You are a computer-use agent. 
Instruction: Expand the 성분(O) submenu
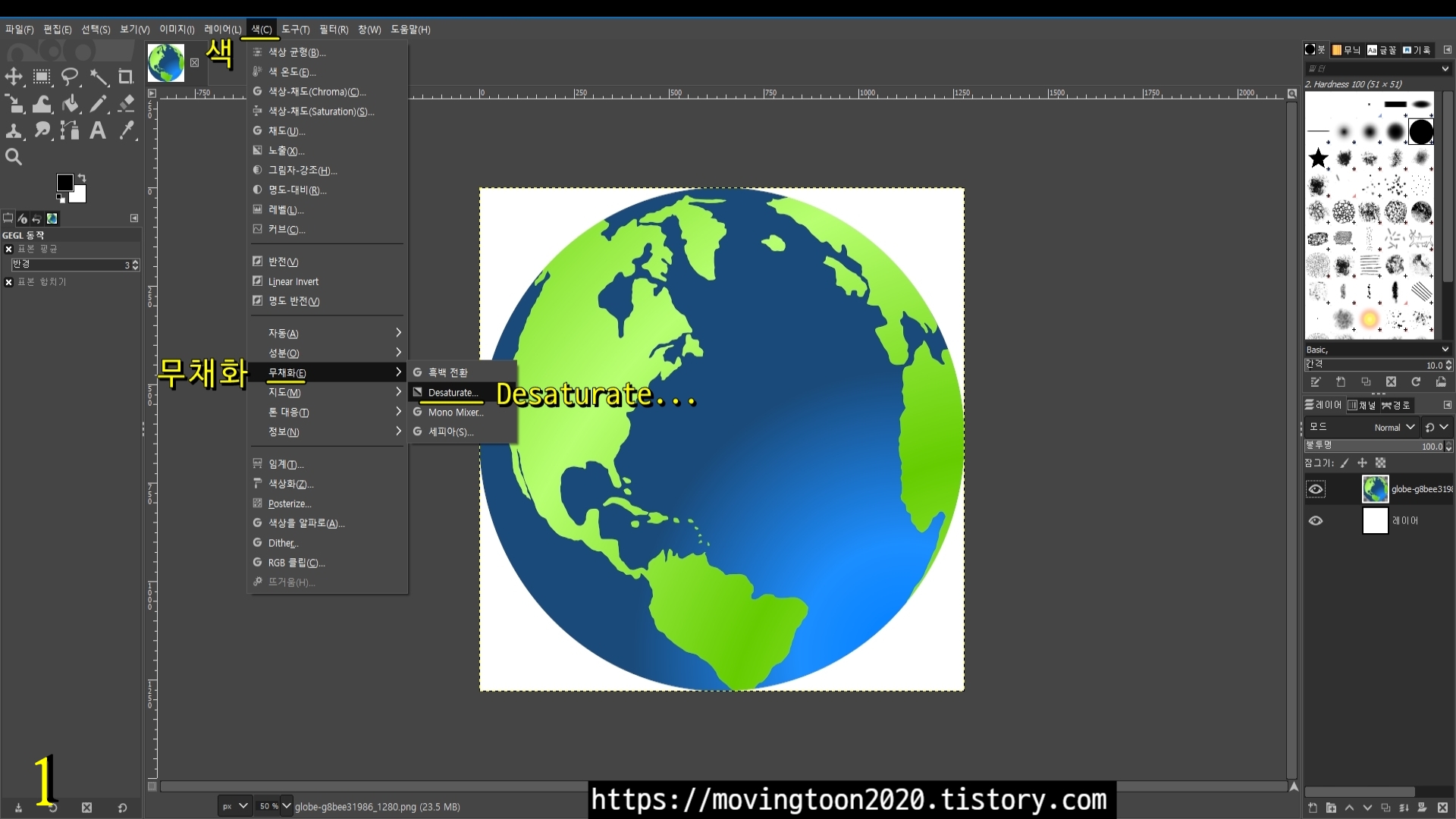point(328,353)
